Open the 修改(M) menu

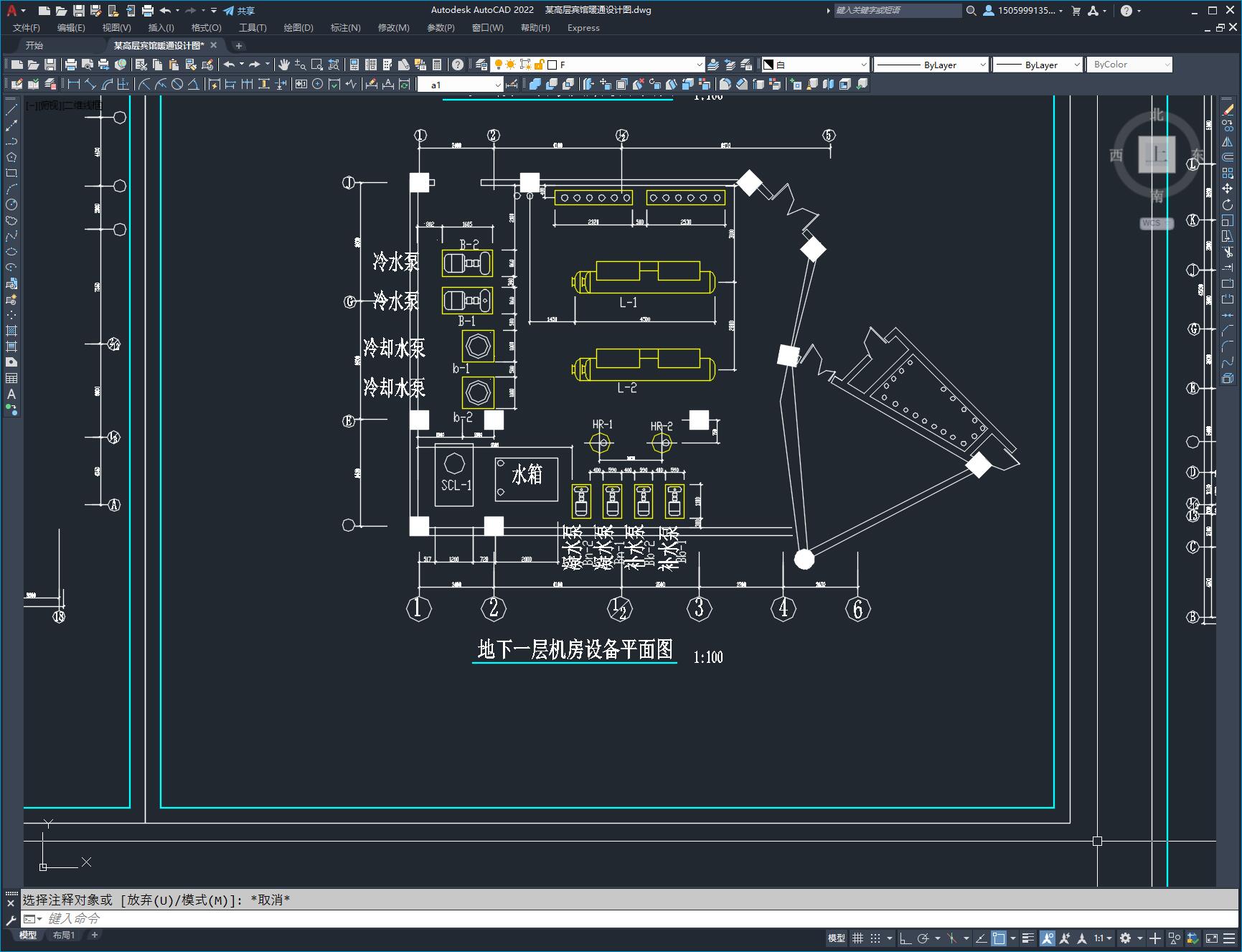[x=393, y=28]
